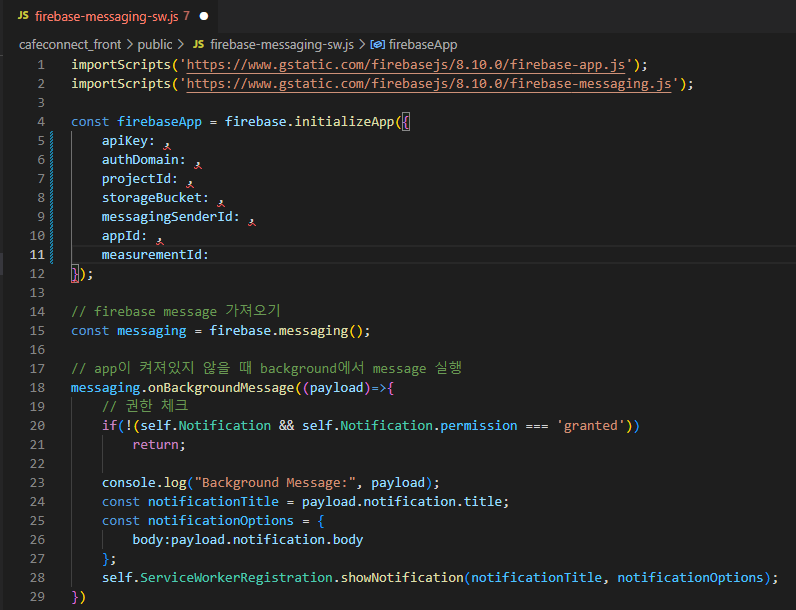Viewport: 796px width, 610px height.
Task: Click line number 4 in the gutter
Action: point(41,122)
